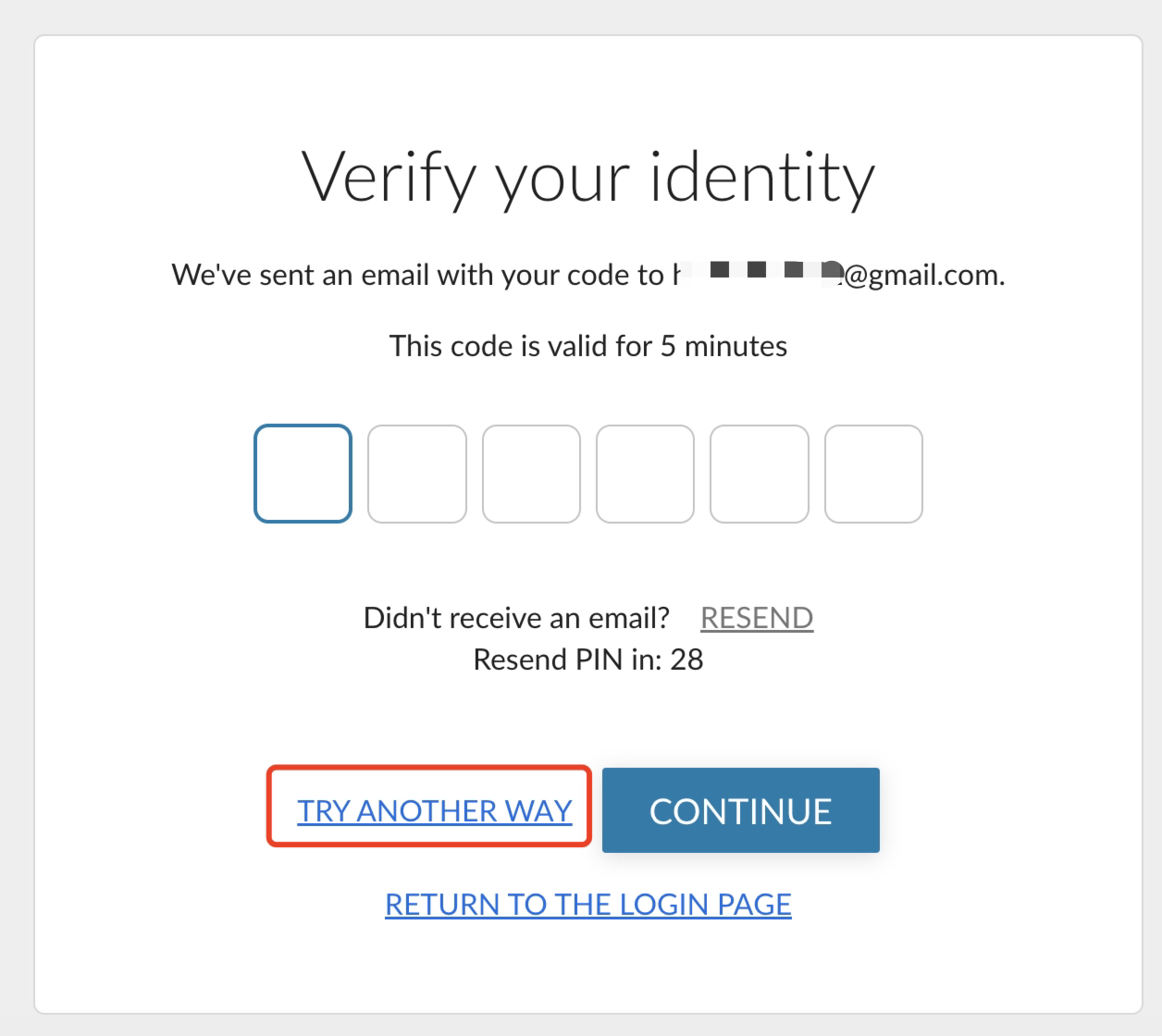Click the countdown number 28
The height and width of the screenshot is (1036, 1162).
[x=687, y=660]
